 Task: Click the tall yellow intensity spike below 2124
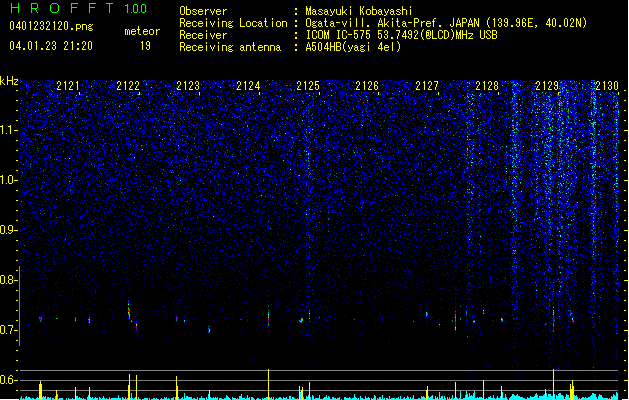click(268, 384)
